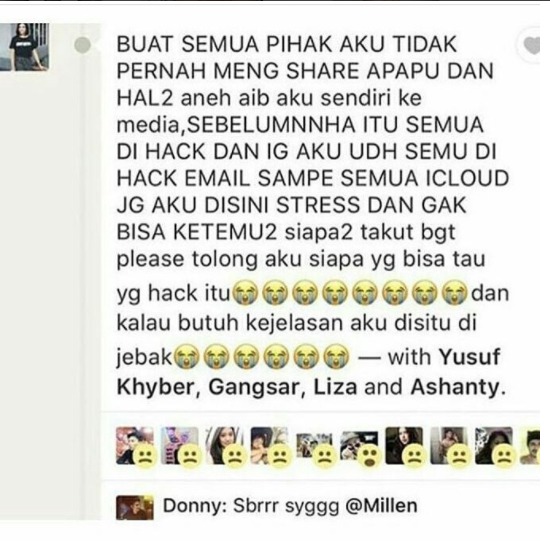The width and height of the screenshot is (550, 541).
Task: Tap the heart like icon
Action: tap(531, 46)
